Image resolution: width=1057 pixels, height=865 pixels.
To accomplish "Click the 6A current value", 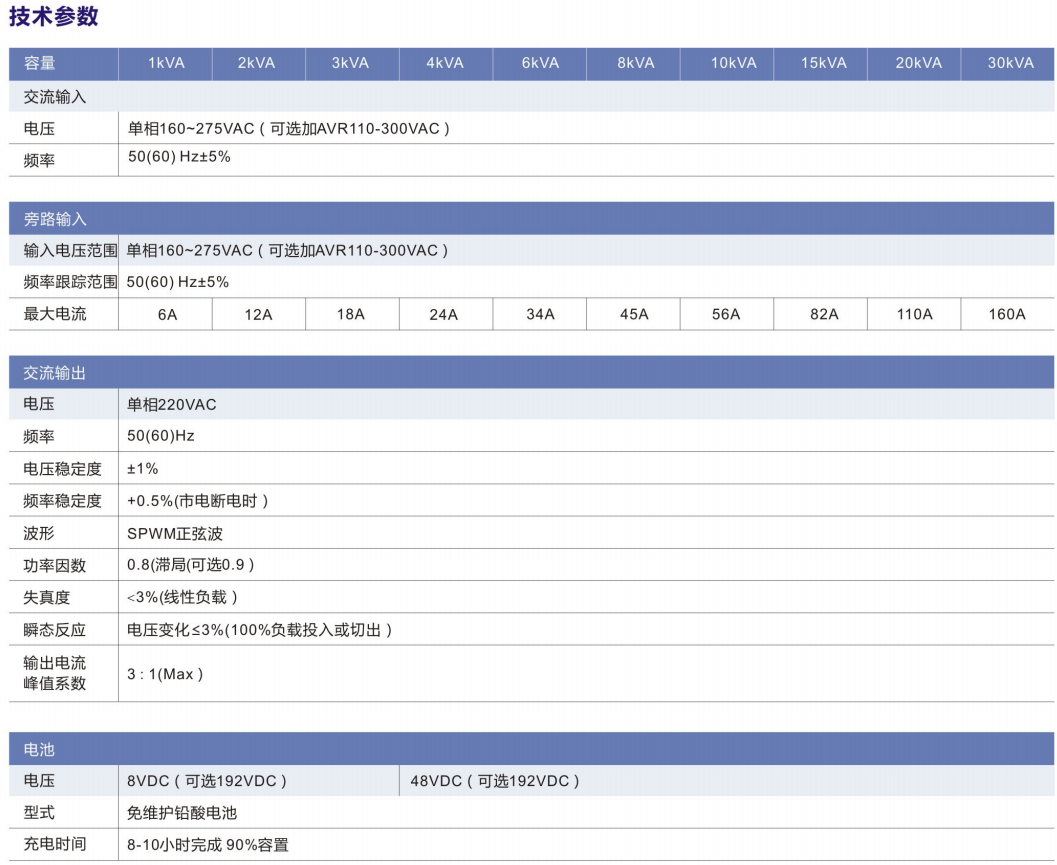I will [167, 314].
